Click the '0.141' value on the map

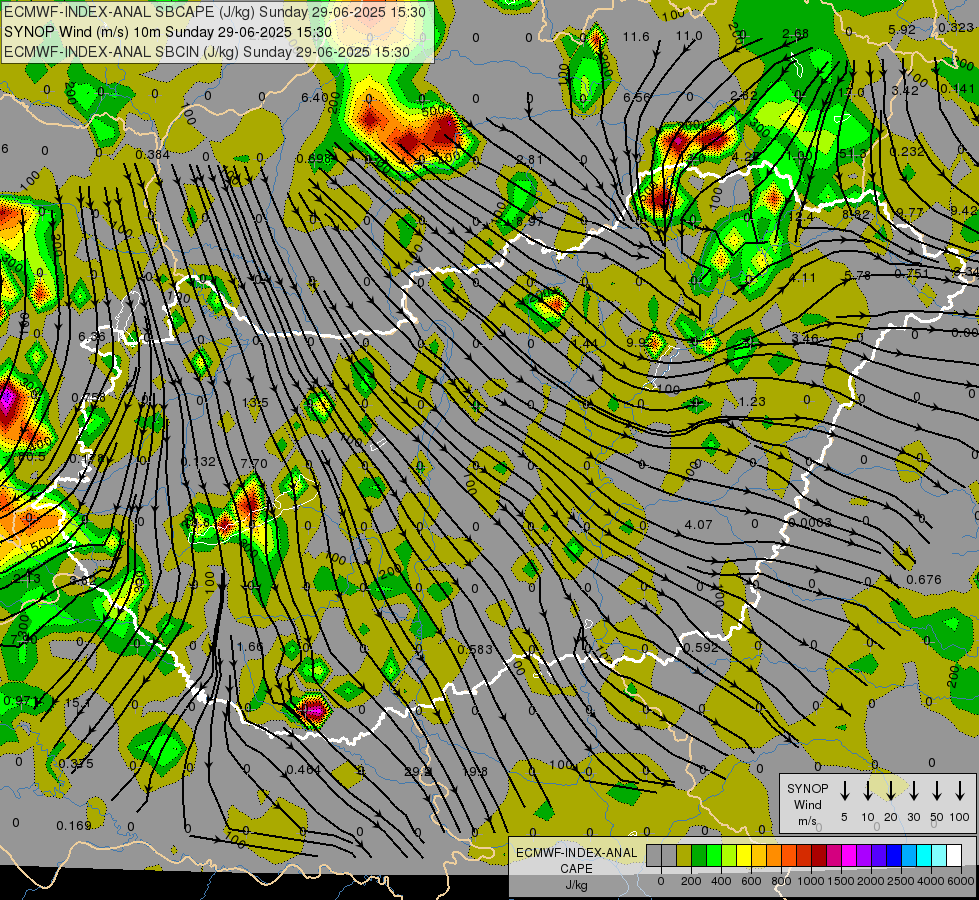pos(957,89)
